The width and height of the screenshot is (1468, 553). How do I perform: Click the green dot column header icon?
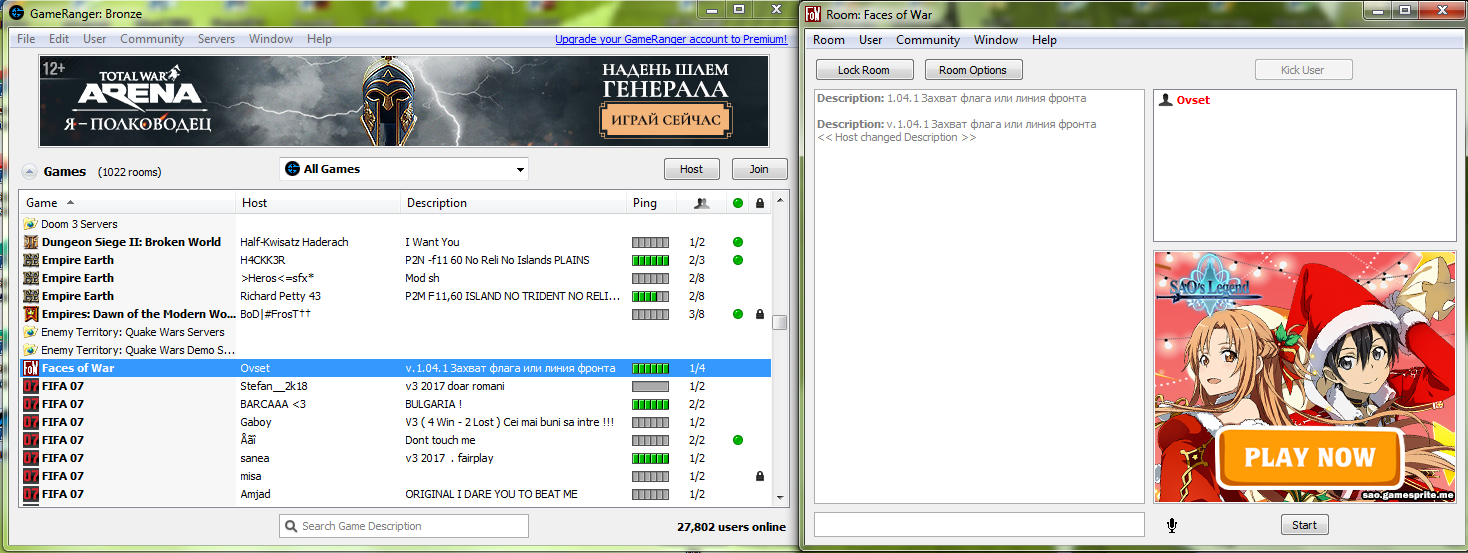point(738,203)
